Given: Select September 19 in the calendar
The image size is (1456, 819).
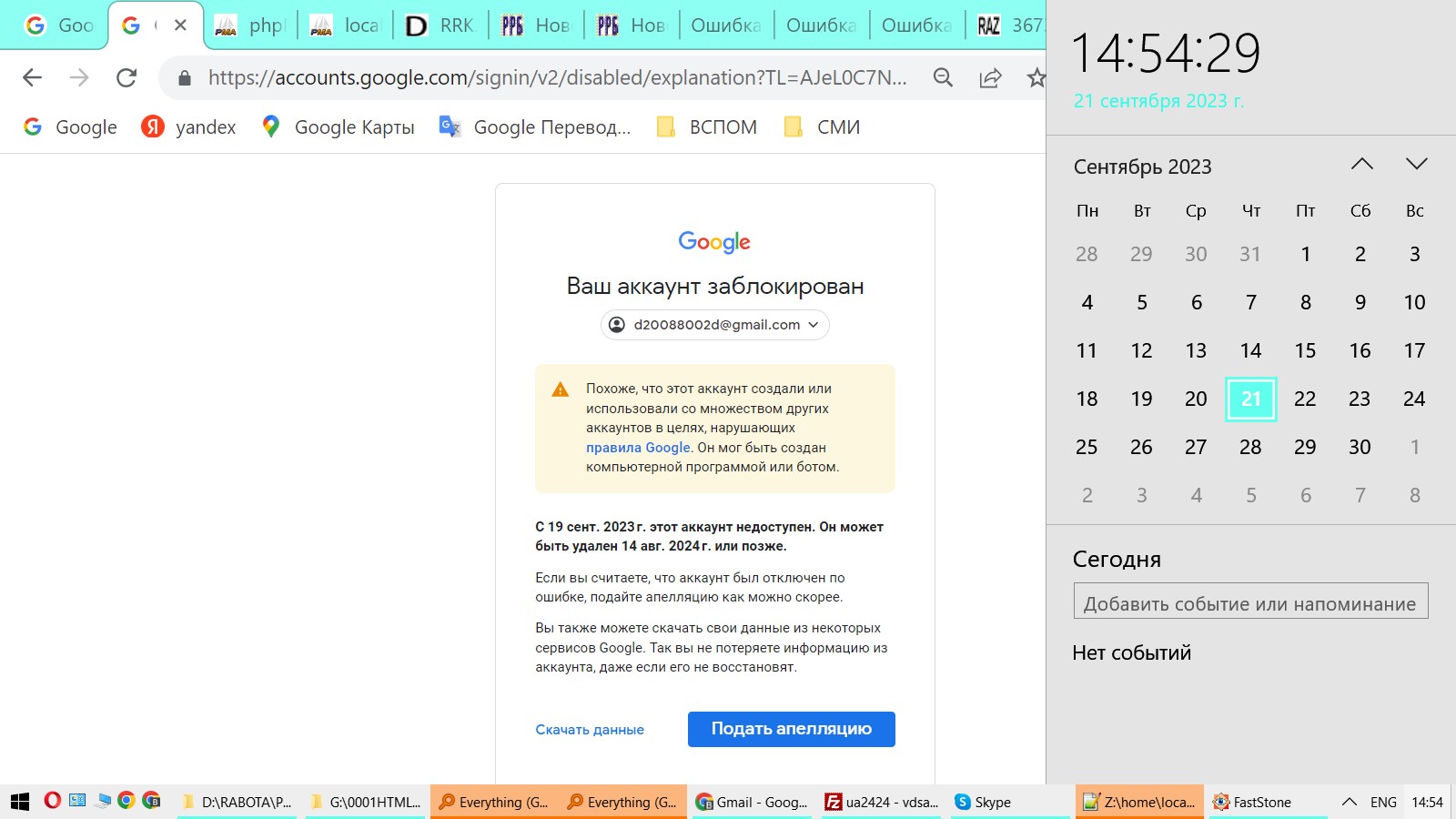Looking at the screenshot, I should (1142, 399).
